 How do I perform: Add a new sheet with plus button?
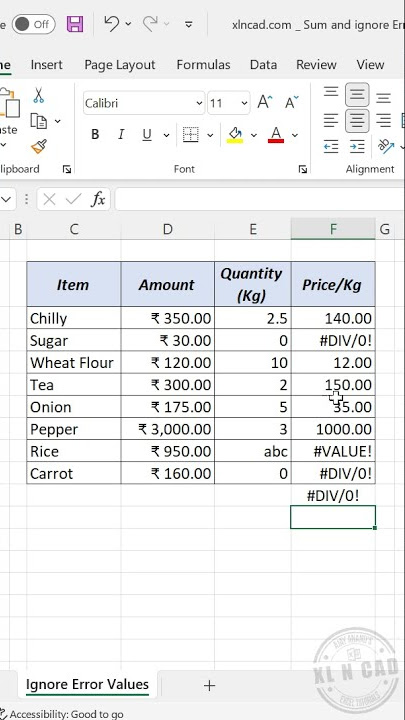(209, 686)
